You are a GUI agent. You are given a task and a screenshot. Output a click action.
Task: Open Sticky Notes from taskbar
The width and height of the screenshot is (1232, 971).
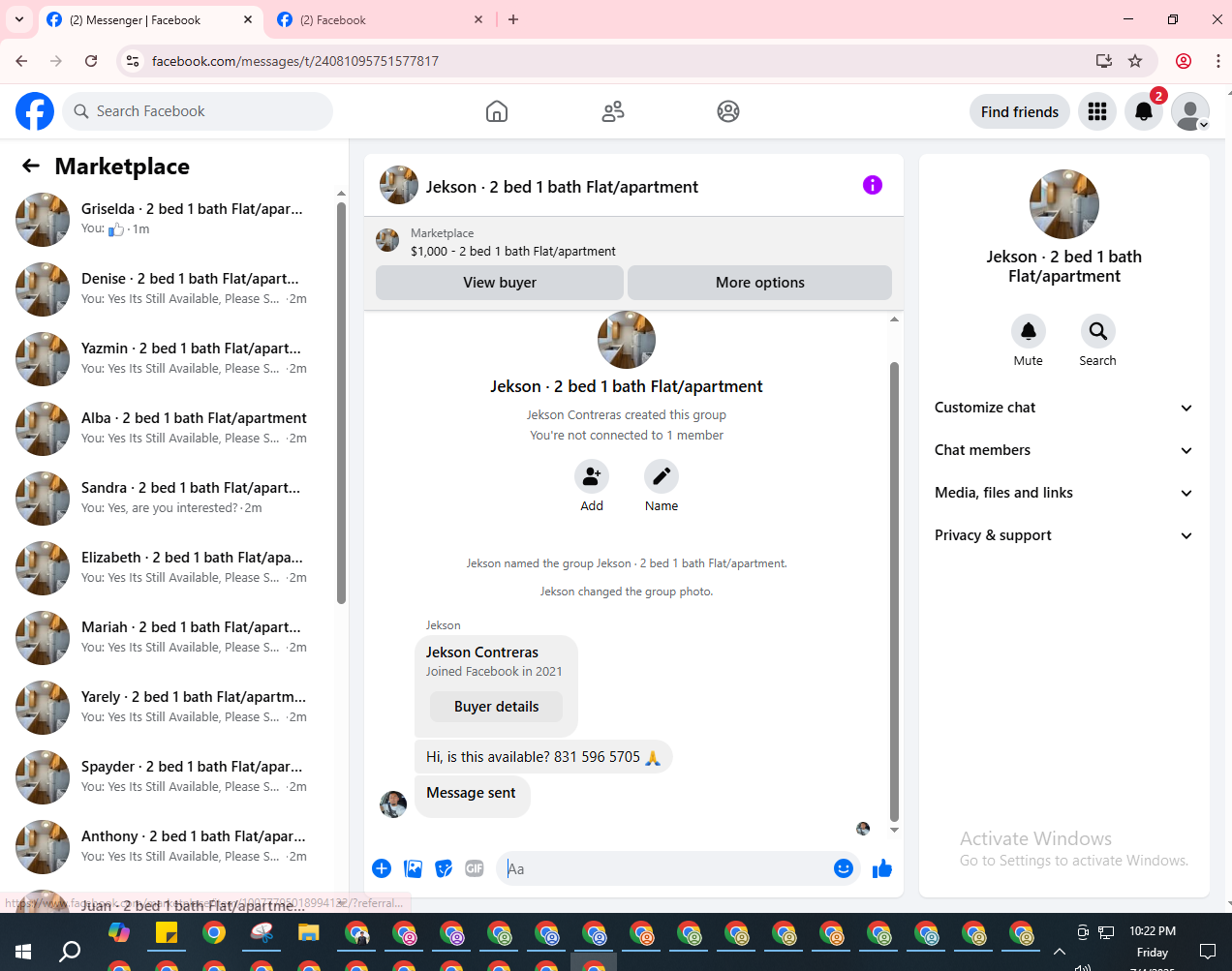167,933
